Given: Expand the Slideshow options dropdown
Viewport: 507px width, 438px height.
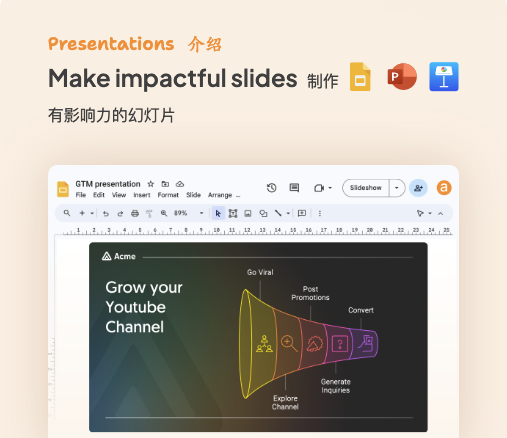Looking at the screenshot, I should [397, 188].
